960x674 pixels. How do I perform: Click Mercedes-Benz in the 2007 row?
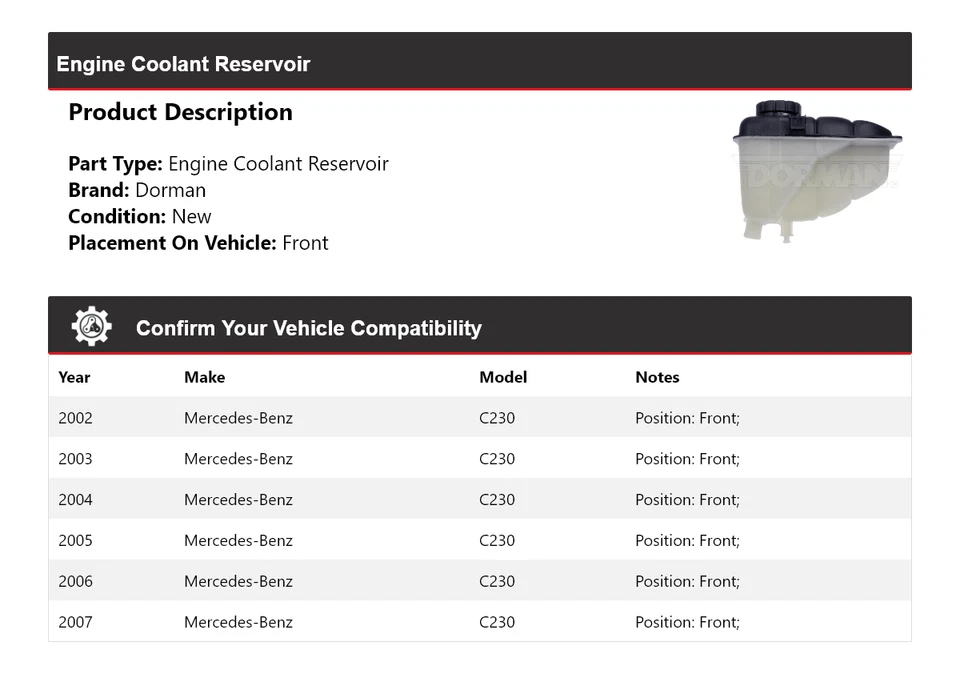pyautogui.click(x=238, y=622)
